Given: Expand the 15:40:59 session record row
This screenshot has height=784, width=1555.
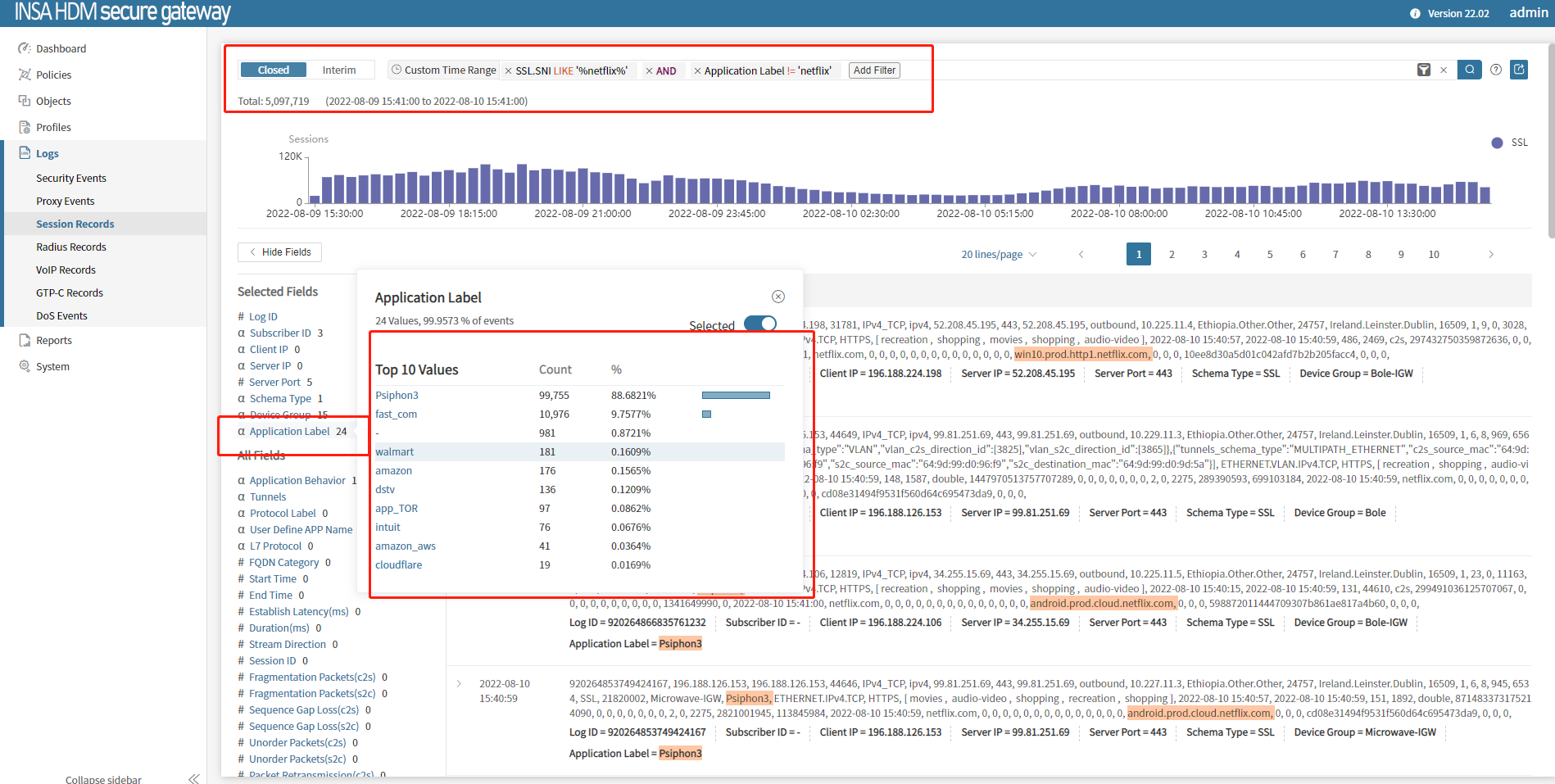Looking at the screenshot, I should coord(459,684).
